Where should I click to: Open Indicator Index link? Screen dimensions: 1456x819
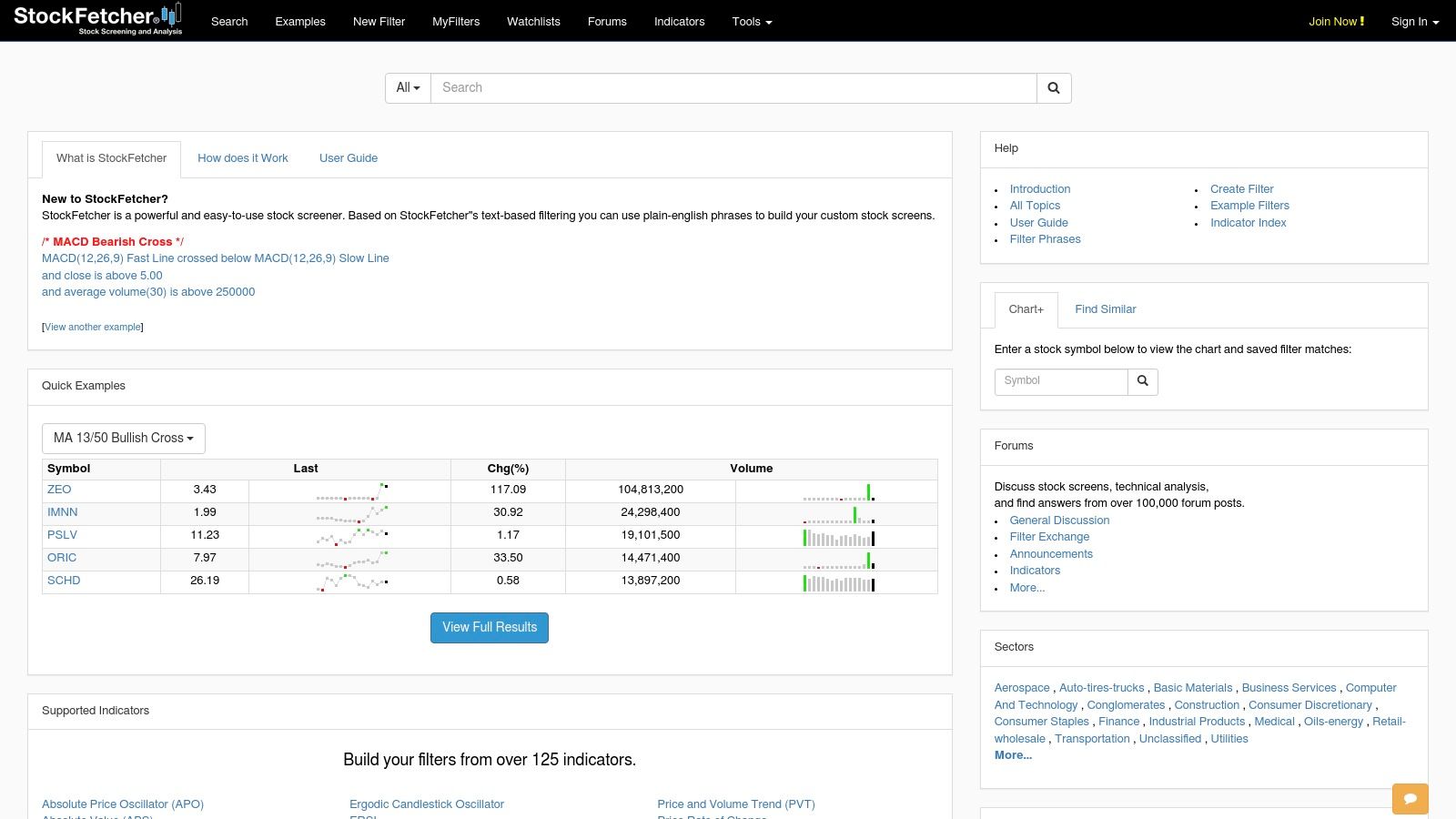(1248, 223)
